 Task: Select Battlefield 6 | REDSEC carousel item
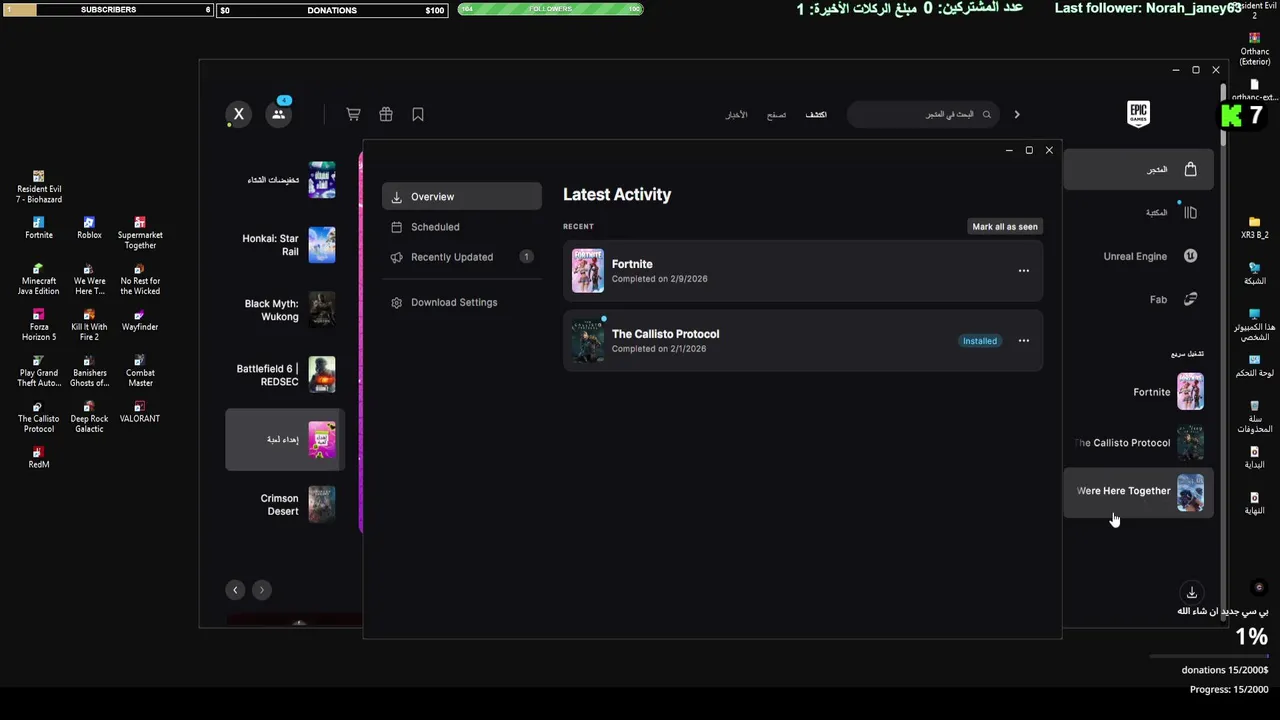[285, 375]
